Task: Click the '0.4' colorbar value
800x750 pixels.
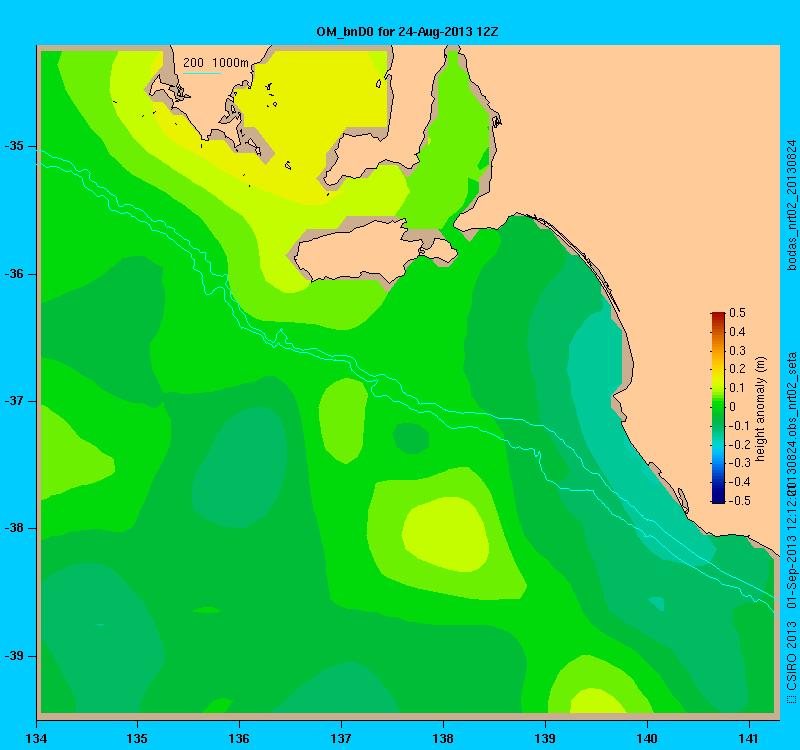Action: coord(737,332)
